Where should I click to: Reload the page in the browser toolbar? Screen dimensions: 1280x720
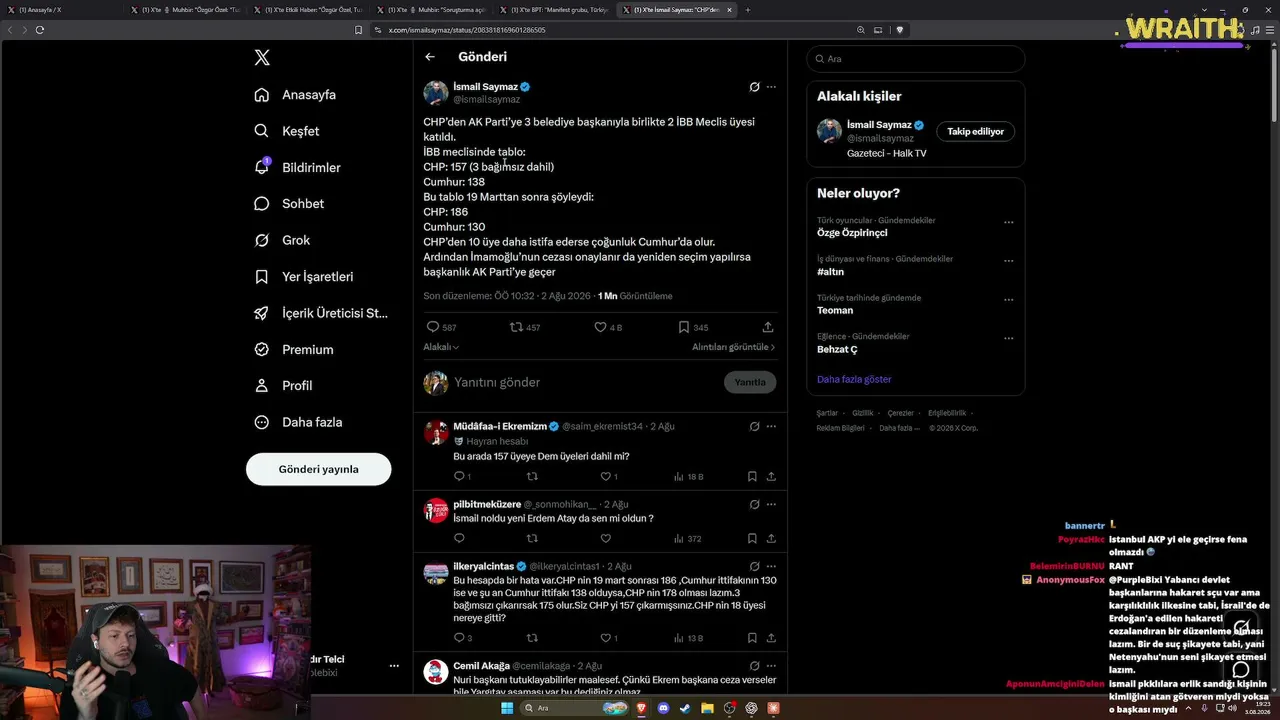tap(40, 30)
